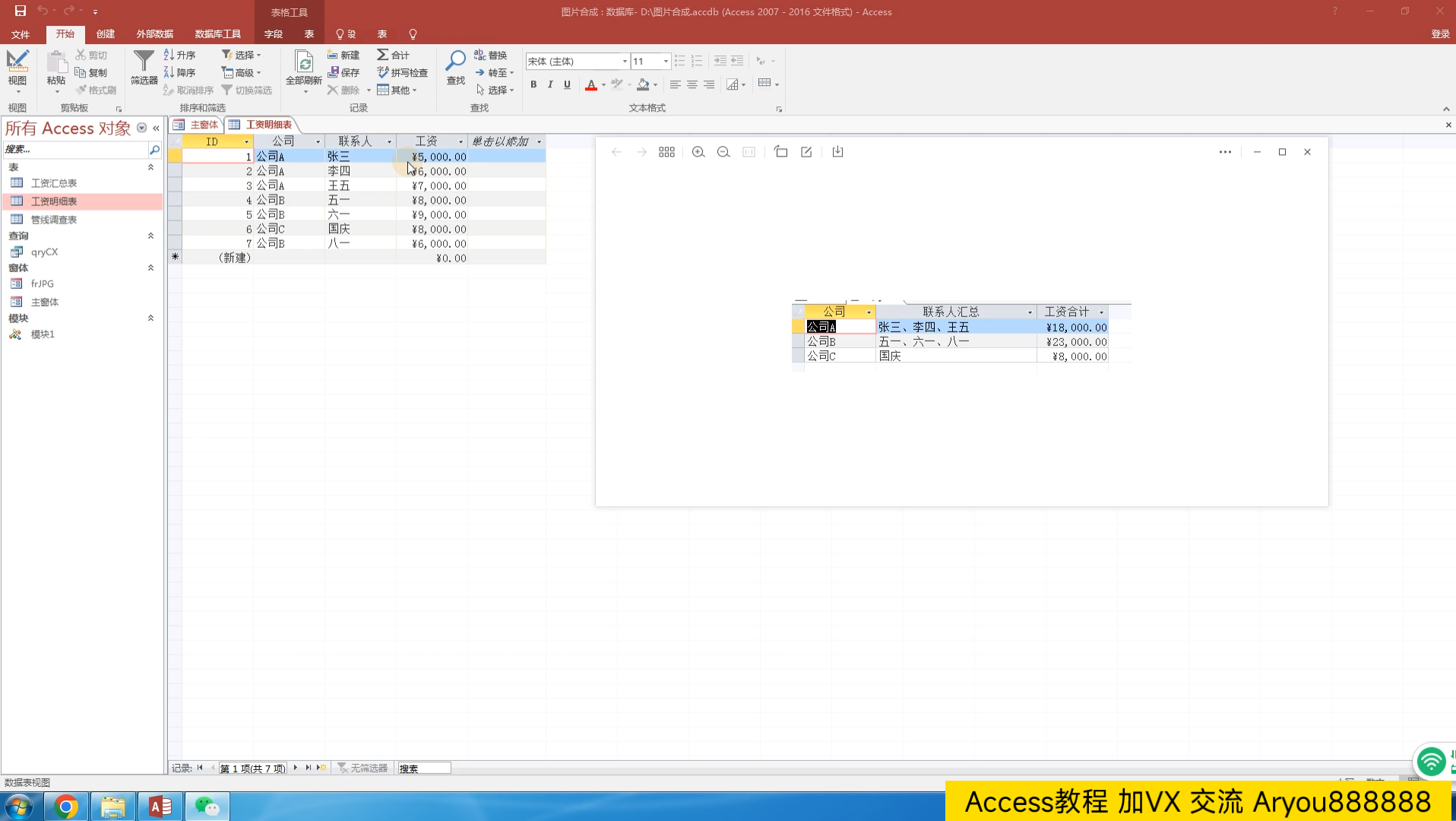
Task: Click the Copy (复制) icon
Action: click(x=91, y=72)
